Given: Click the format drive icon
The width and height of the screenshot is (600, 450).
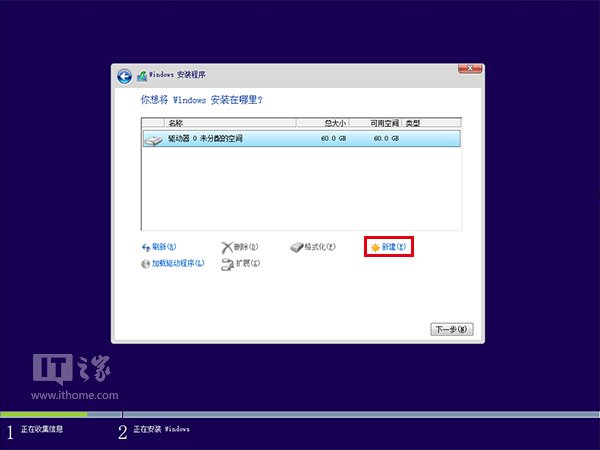Looking at the screenshot, I should [x=297, y=248].
